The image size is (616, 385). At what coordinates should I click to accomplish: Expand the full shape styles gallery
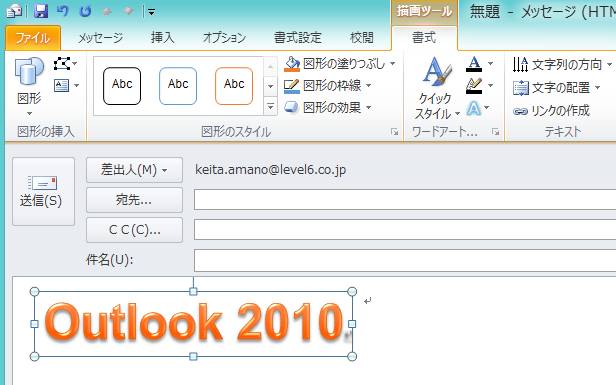click(x=271, y=106)
